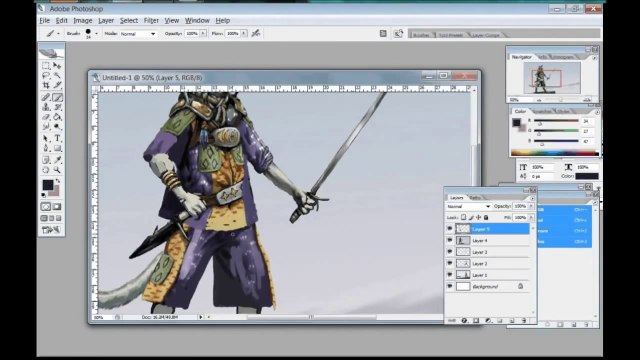Select the Blur tool

(x=46, y=127)
